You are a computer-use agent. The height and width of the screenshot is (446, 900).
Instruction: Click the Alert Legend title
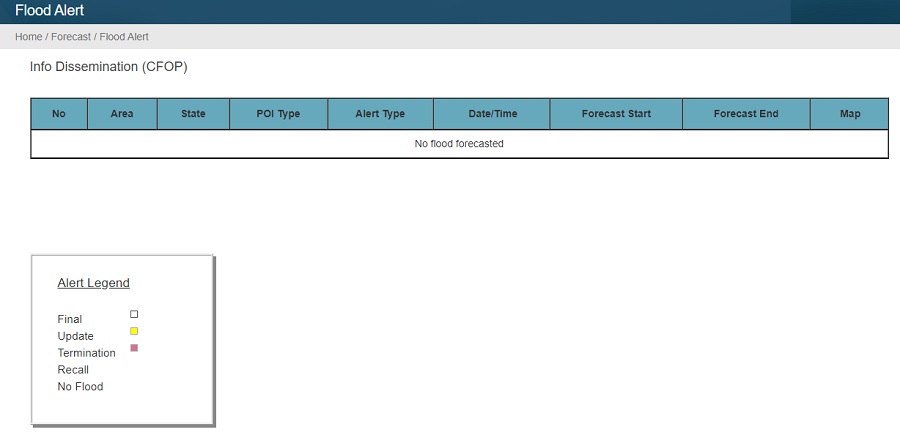pyautogui.click(x=94, y=283)
